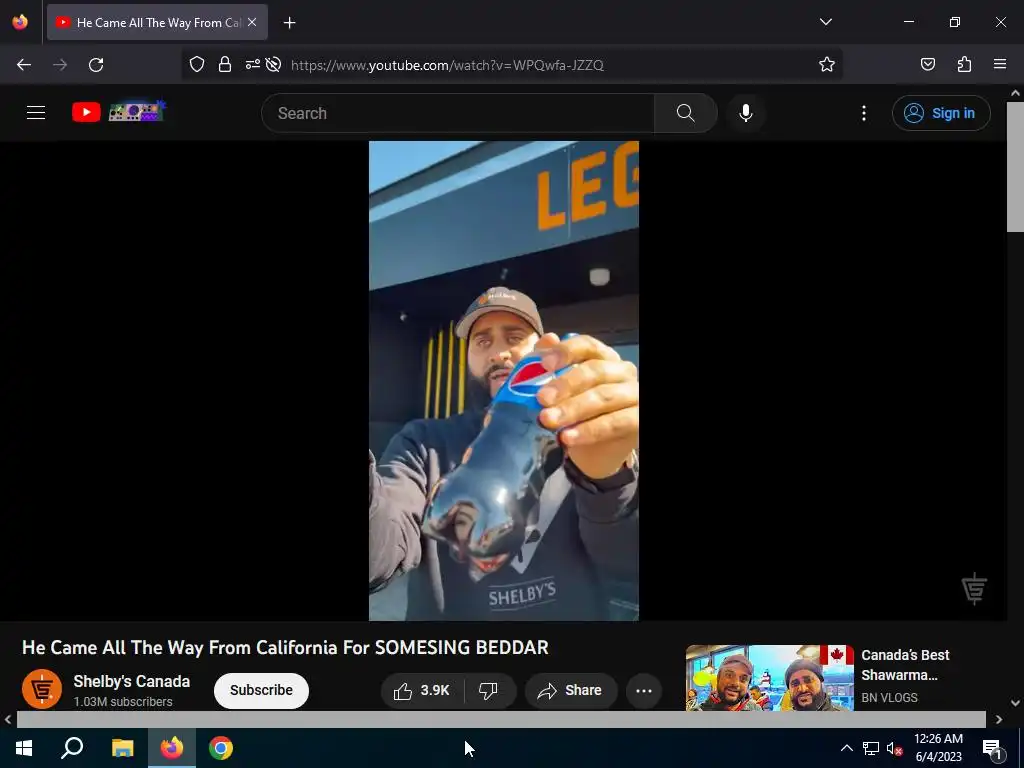Click the YouTube logo to go home
This screenshot has height=768, width=1024.
pyautogui.click(x=119, y=112)
